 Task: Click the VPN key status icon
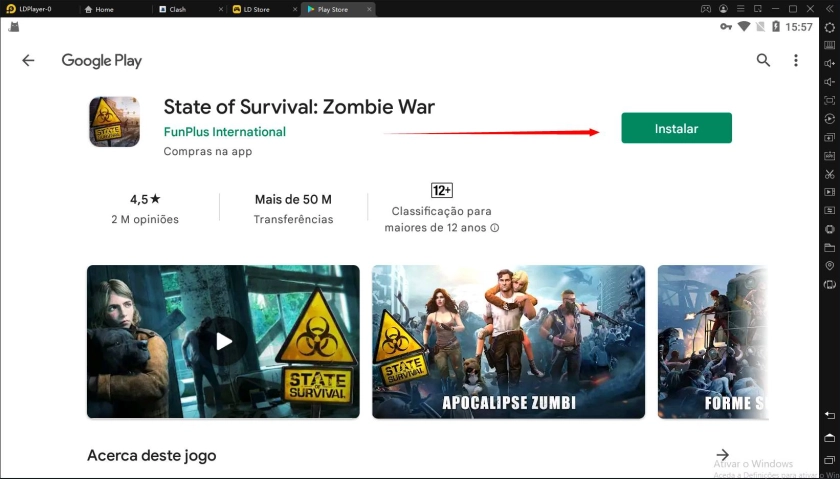click(x=726, y=26)
